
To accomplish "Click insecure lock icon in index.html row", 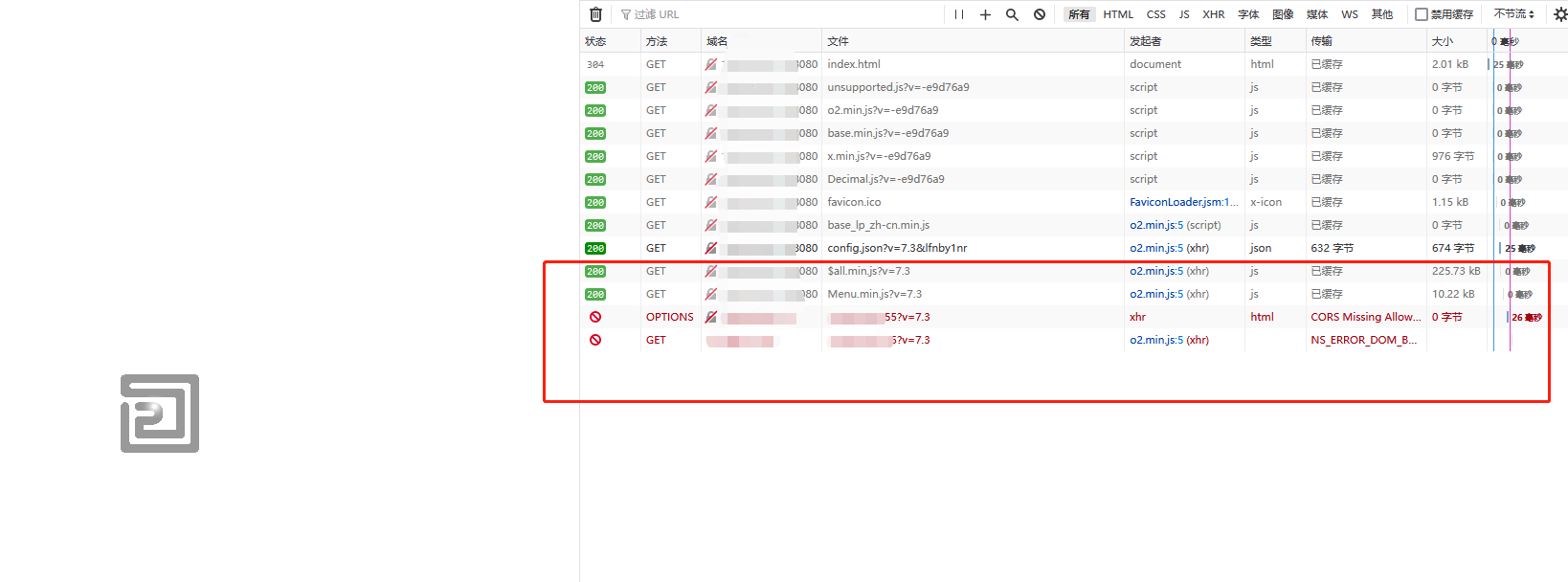I will click(x=711, y=64).
